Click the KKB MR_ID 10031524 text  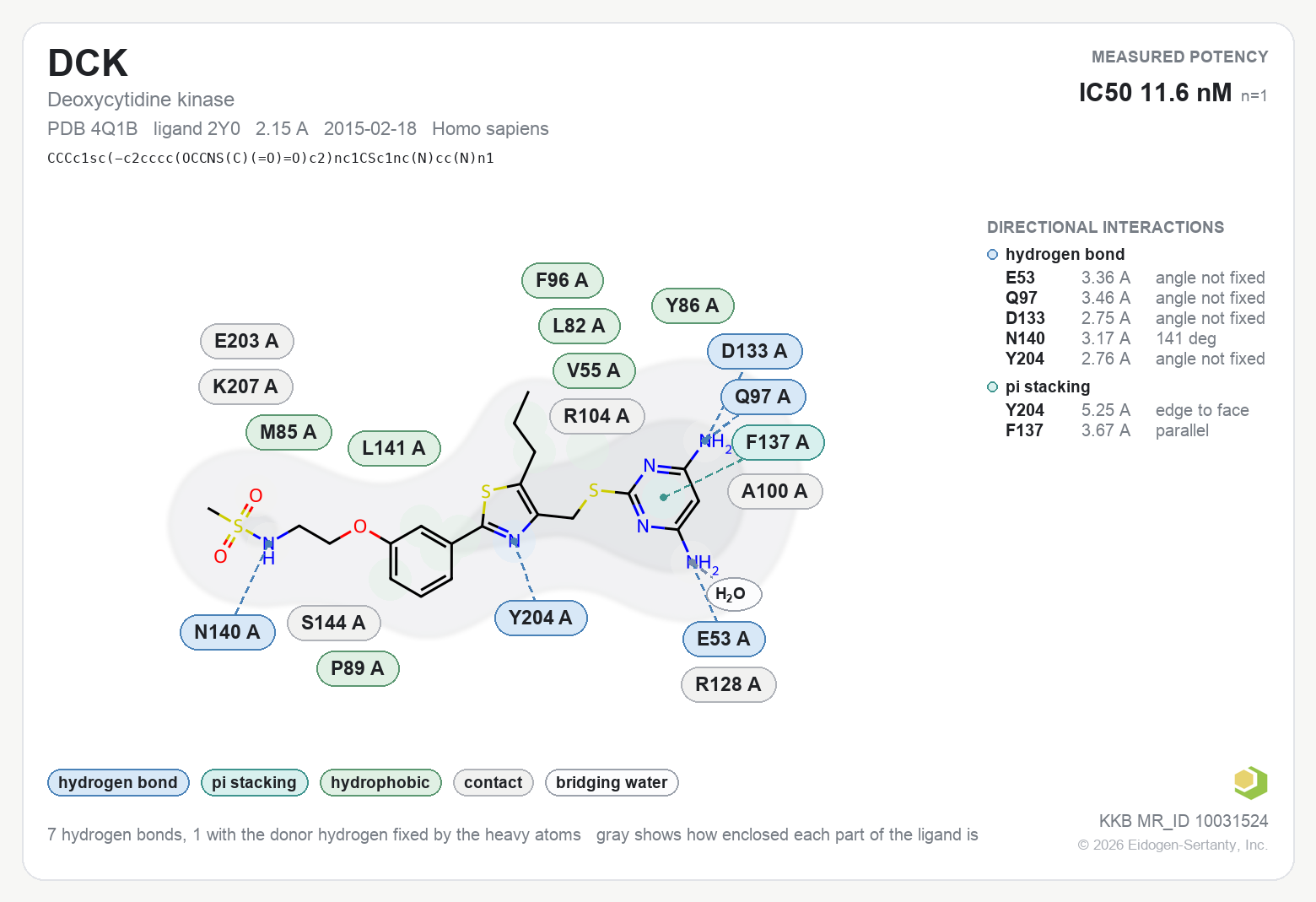coord(1183,821)
